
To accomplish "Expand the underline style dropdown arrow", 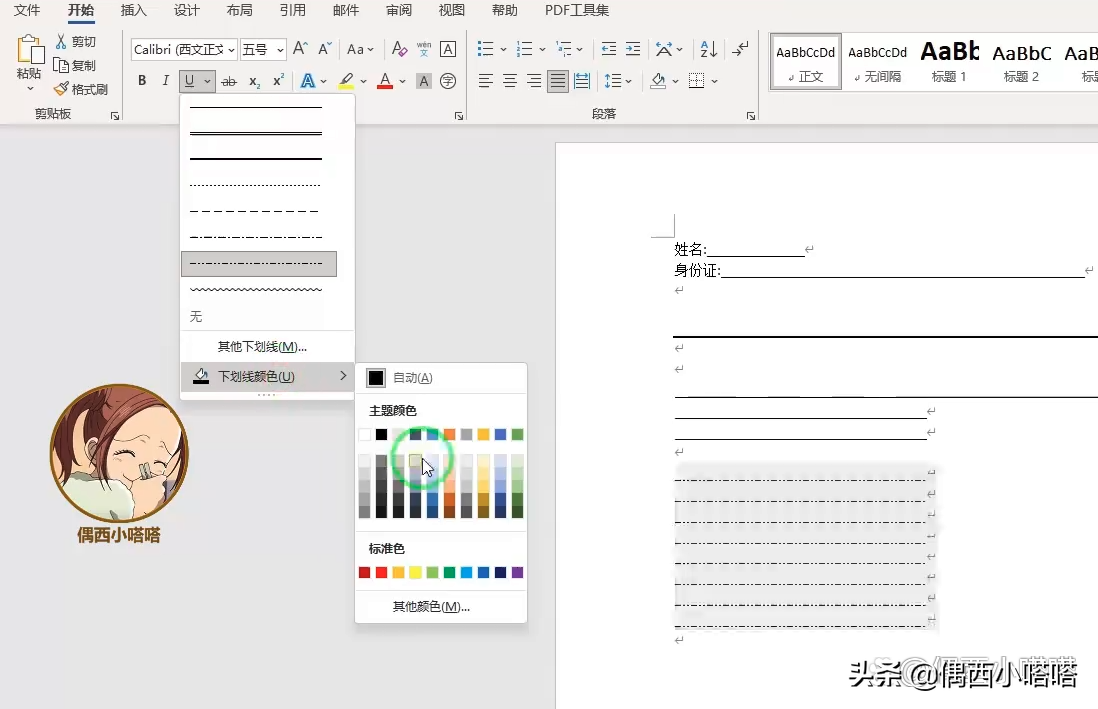I will [207, 81].
